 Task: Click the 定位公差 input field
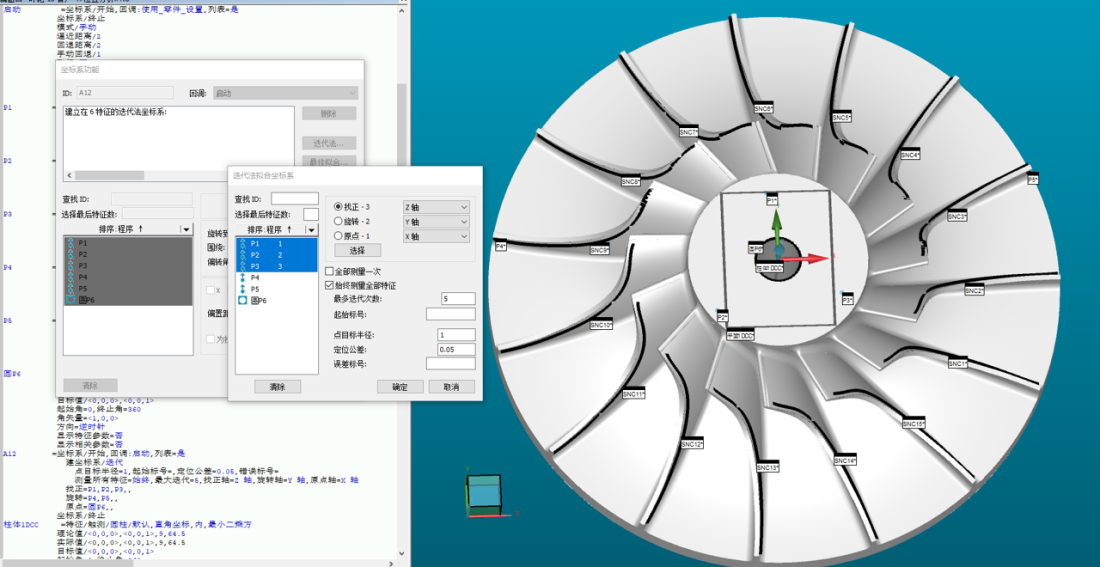[x=457, y=349]
